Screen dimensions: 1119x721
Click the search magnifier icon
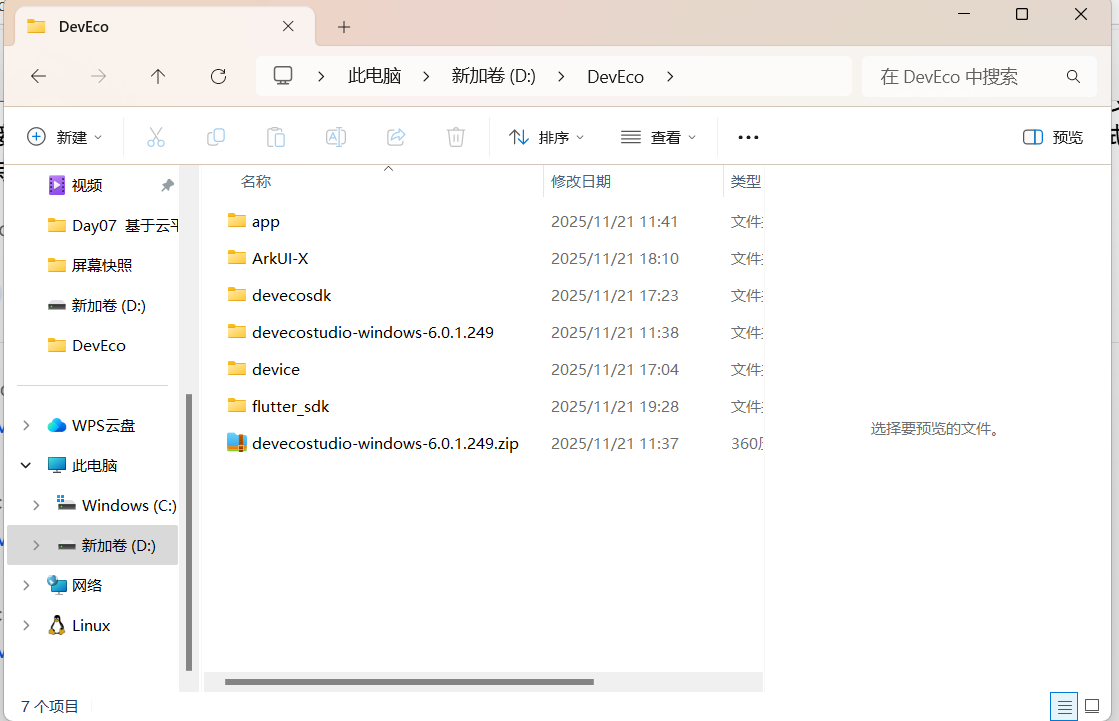(1073, 76)
